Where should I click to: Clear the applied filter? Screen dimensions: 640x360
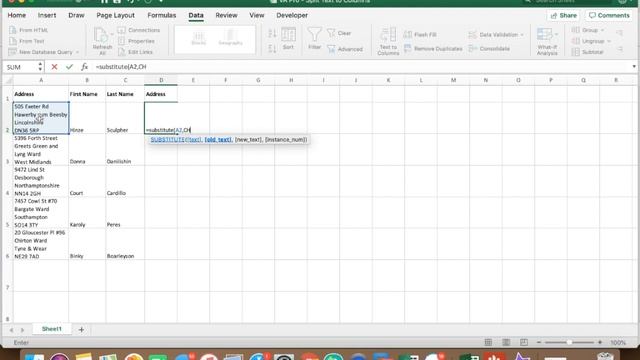coord(339,33)
